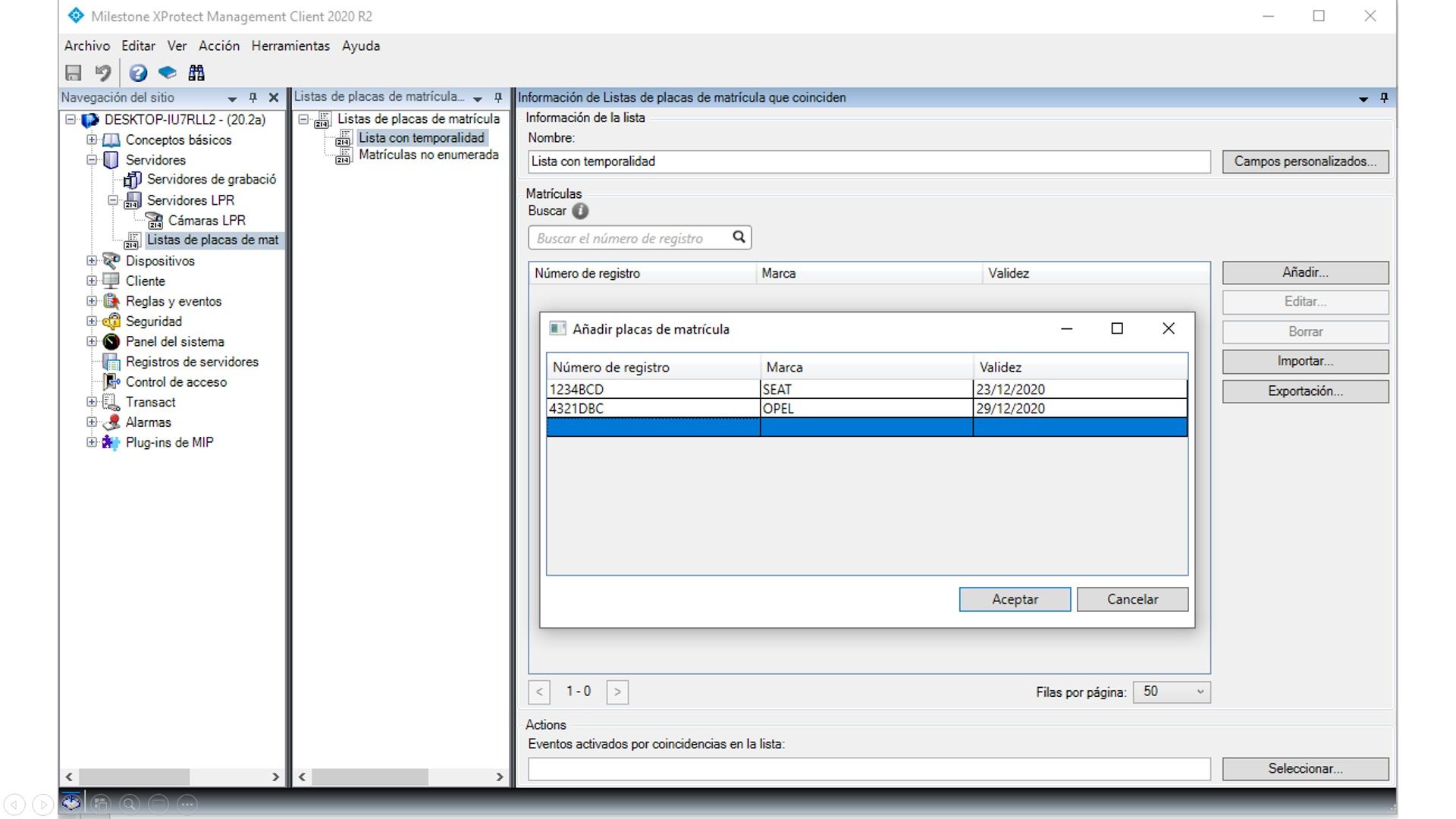Collapse the Servidores LPR node
The image size is (1456, 819).
tap(113, 200)
